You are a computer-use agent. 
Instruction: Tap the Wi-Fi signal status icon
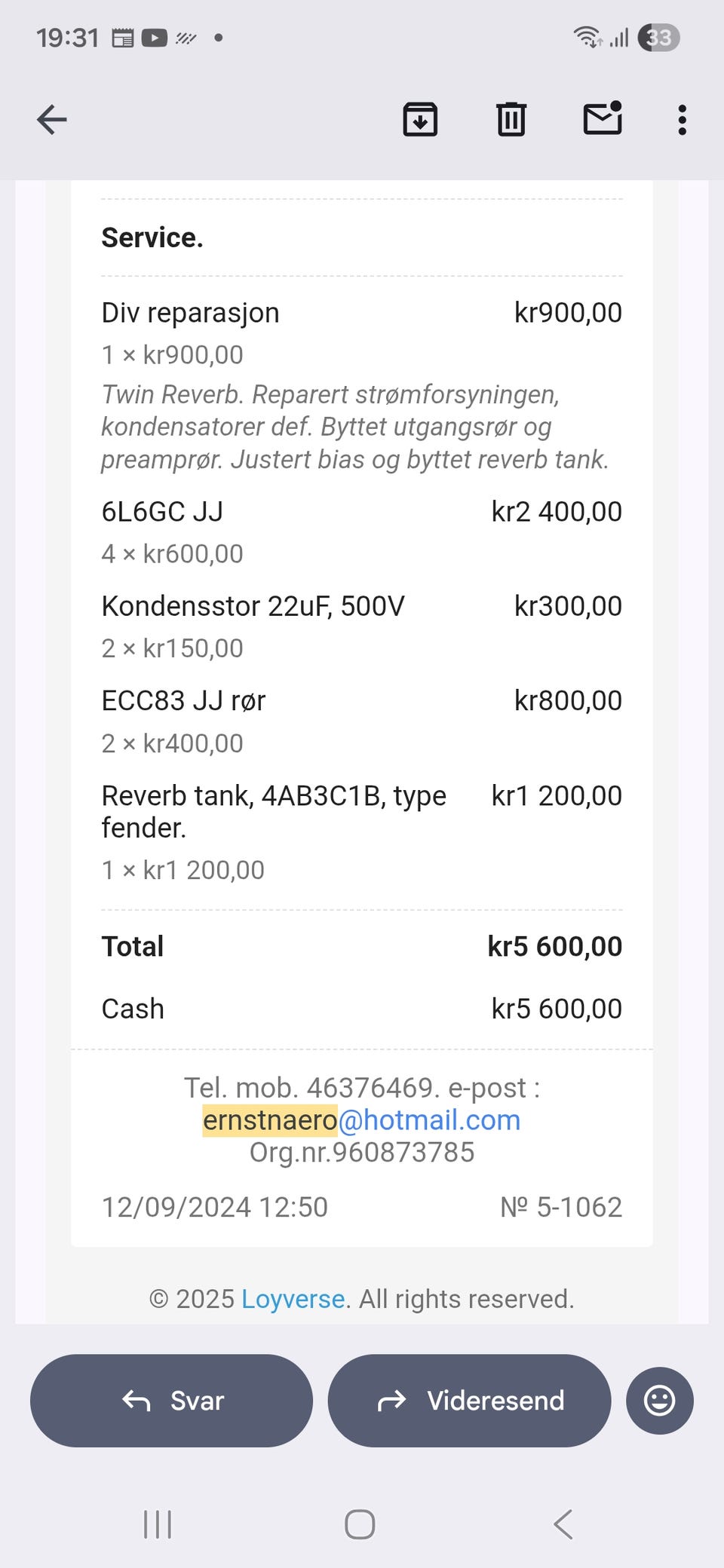587,36
